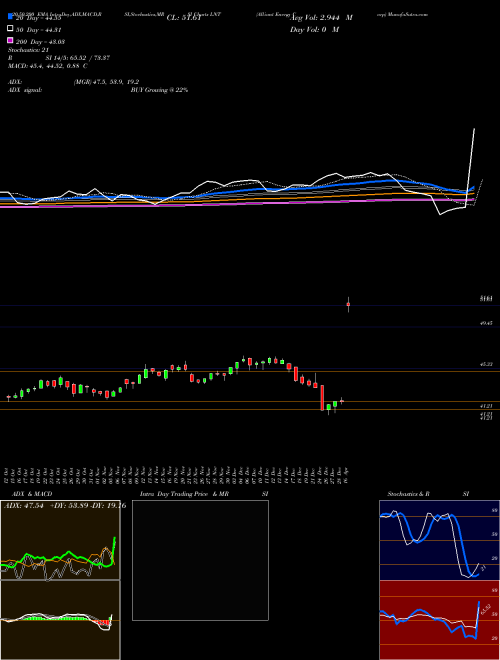This screenshot has height=660, width=500.
Task: Click the 'Stochastics: 21' readout
Action: pyautogui.click(x=28, y=50)
